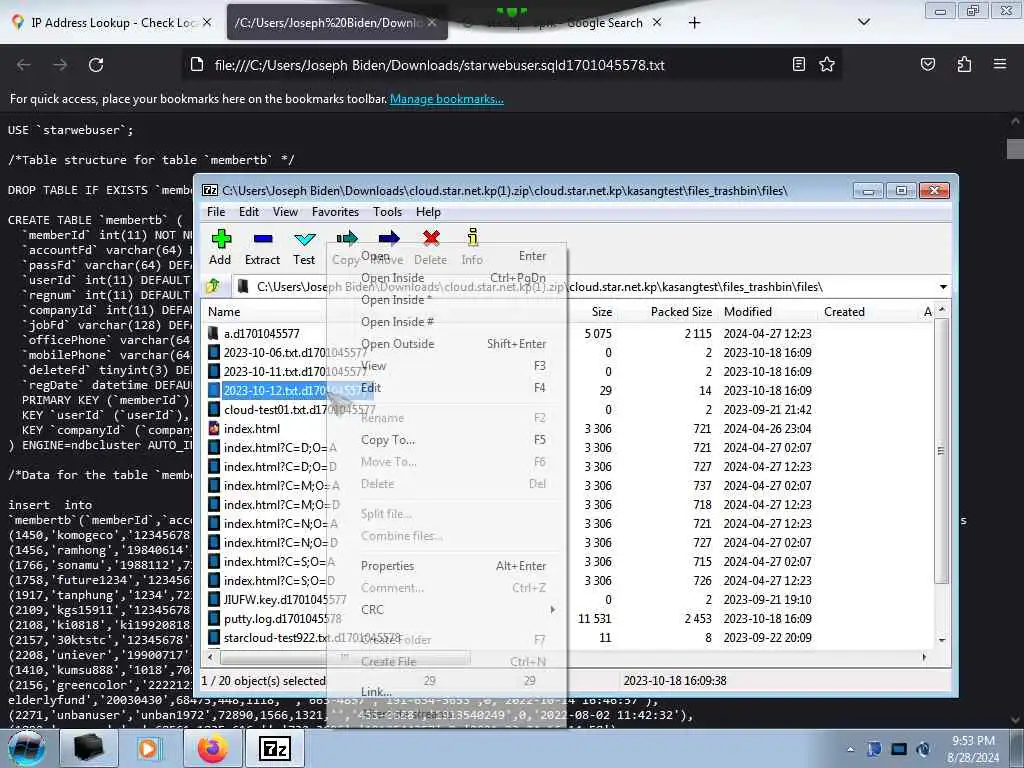The height and width of the screenshot is (768, 1024).
Task: Sort by the Packed Size column header
Action: pos(681,312)
